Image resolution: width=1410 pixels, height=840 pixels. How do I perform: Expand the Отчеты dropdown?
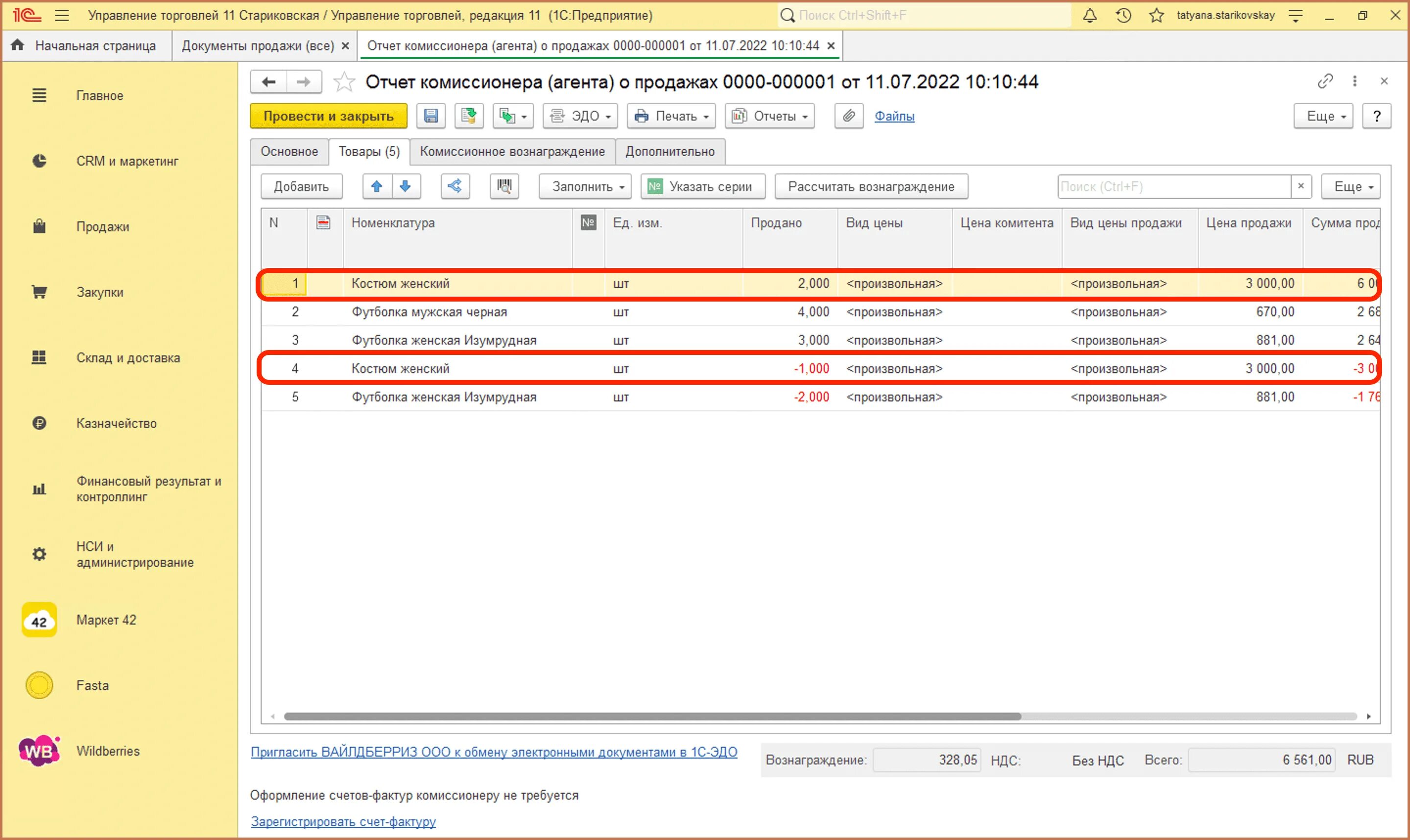[769, 116]
